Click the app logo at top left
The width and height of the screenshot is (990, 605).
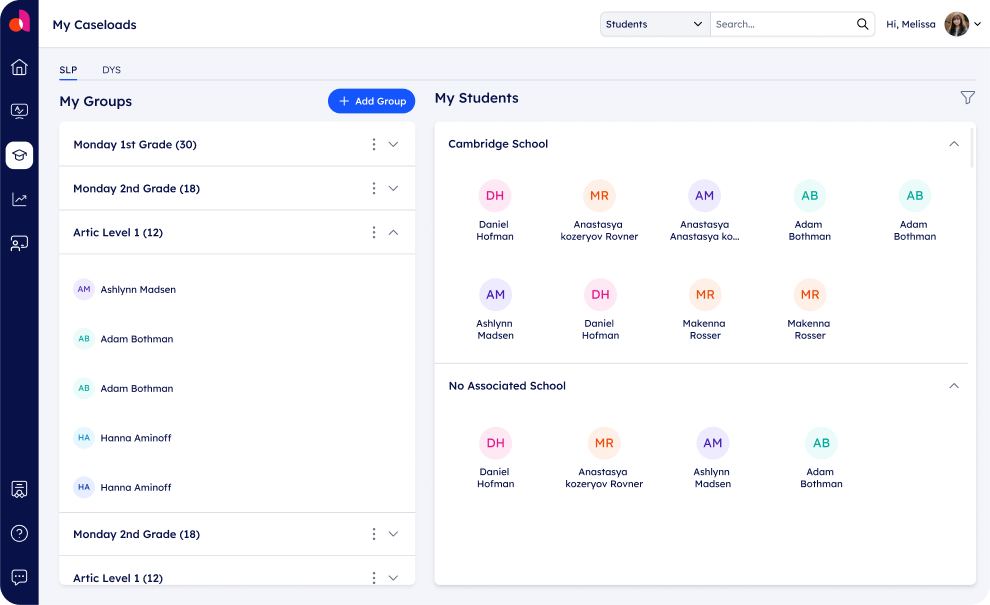[19, 22]
